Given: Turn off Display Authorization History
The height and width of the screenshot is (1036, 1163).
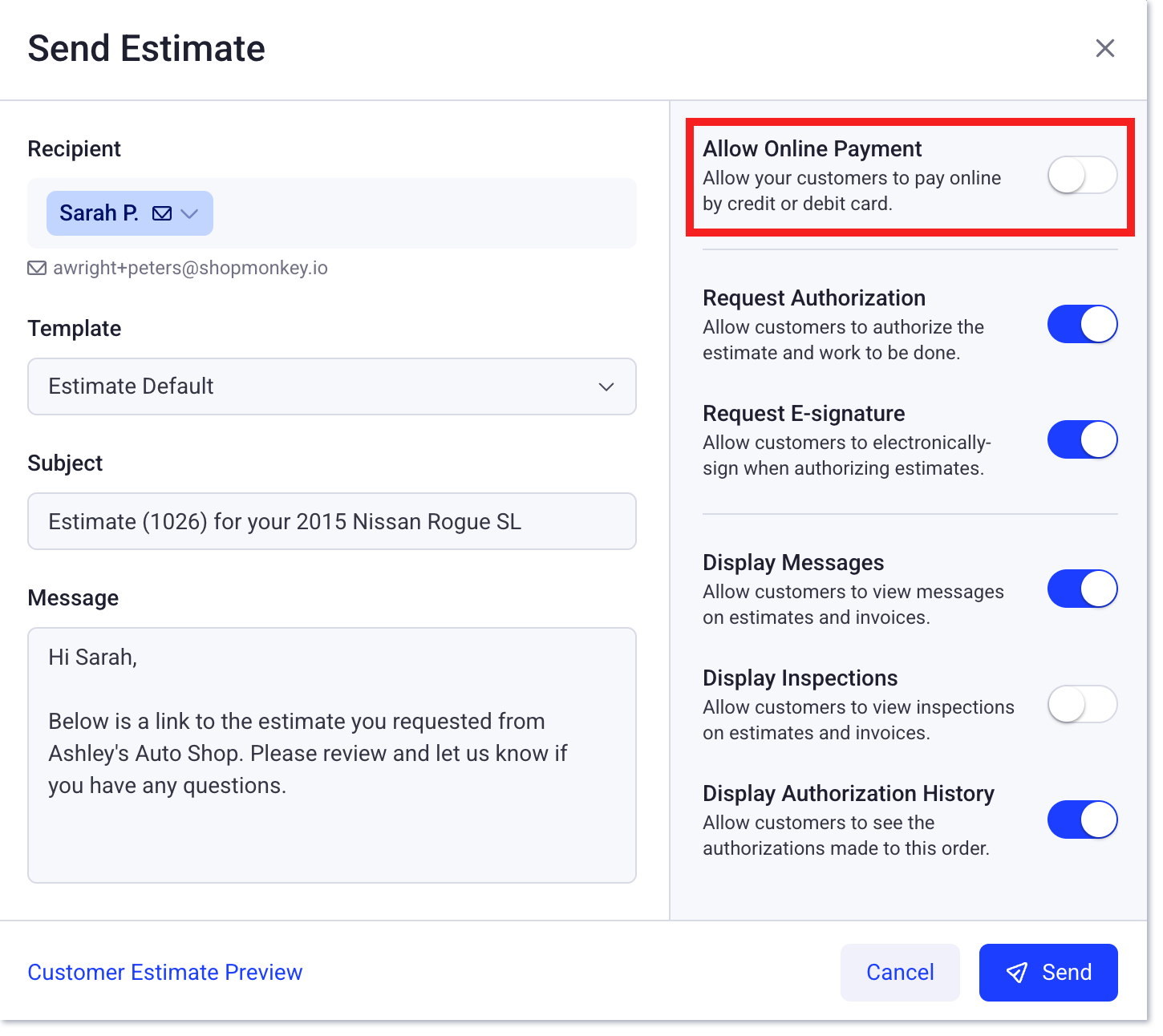Looking at the screenshot, I should (1082, 819).
